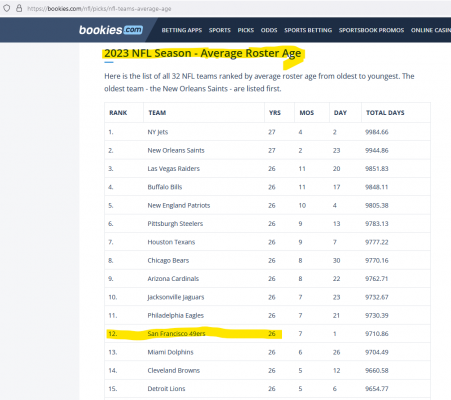Screen dimensions: 451x400
Task: Click total days value 9732.67
Action: point(377,297)
